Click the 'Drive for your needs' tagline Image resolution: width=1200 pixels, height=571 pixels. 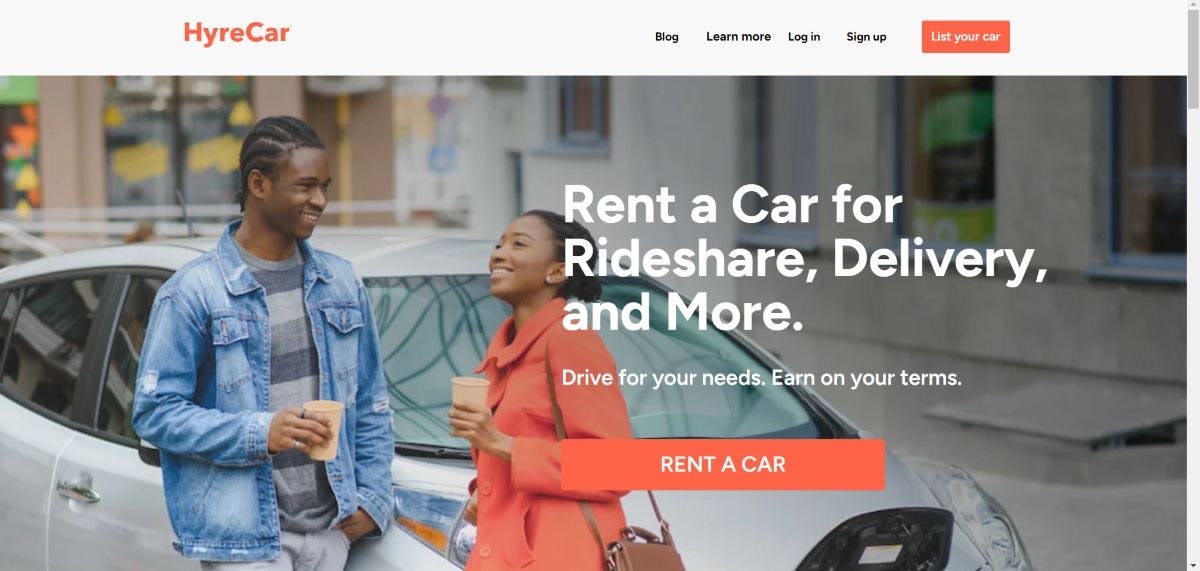tap(762, 379)
